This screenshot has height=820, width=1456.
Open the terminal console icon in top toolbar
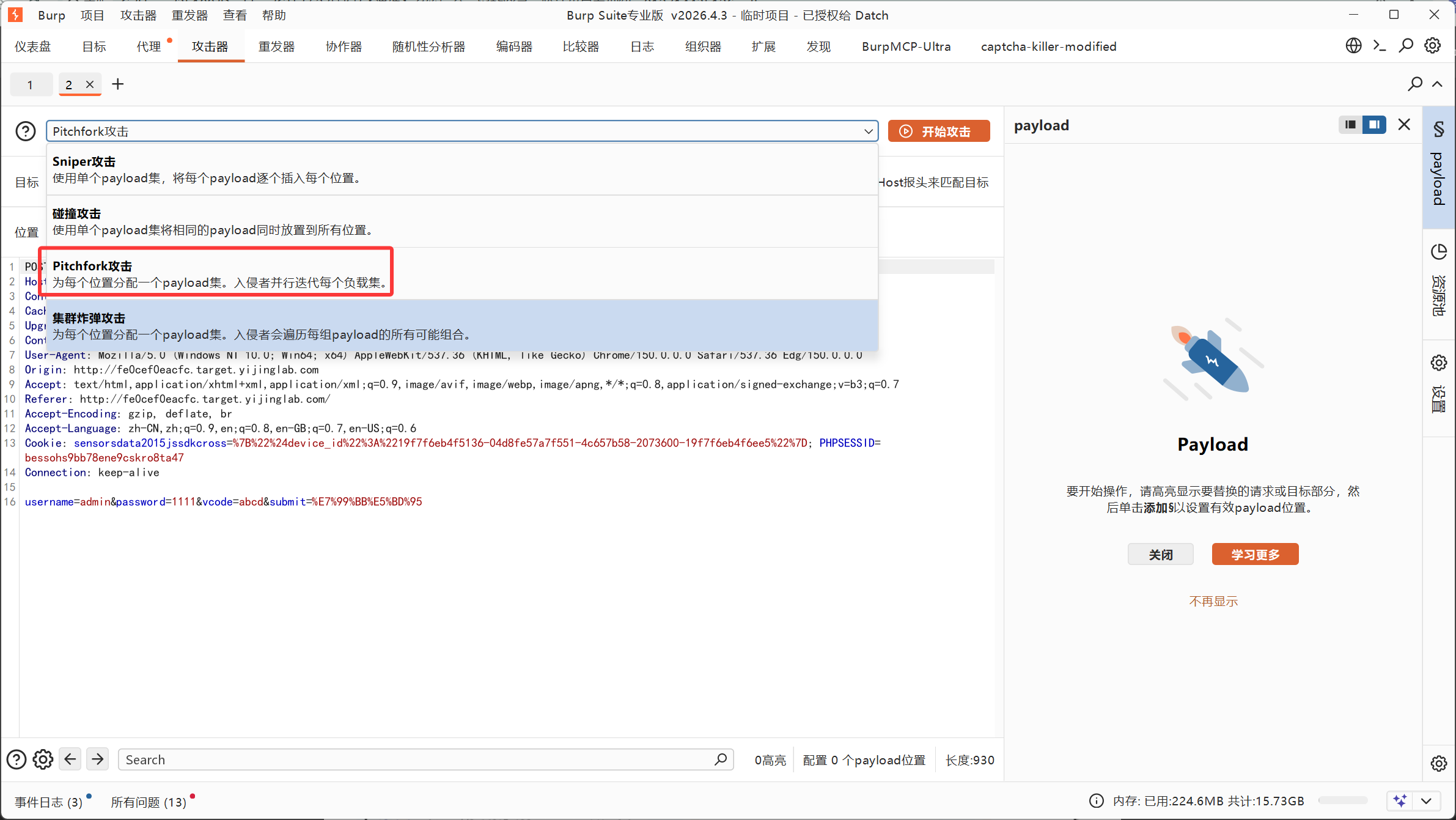coord(1380,46)
